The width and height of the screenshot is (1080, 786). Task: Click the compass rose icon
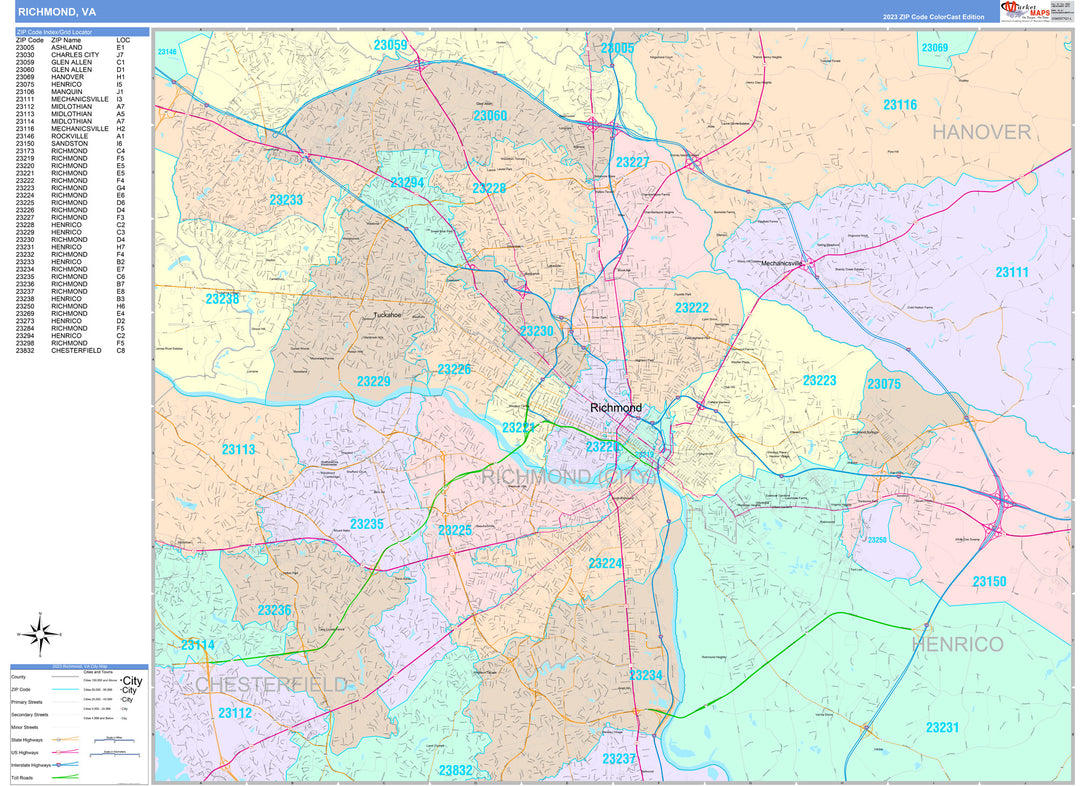click(x=39, y=632)
